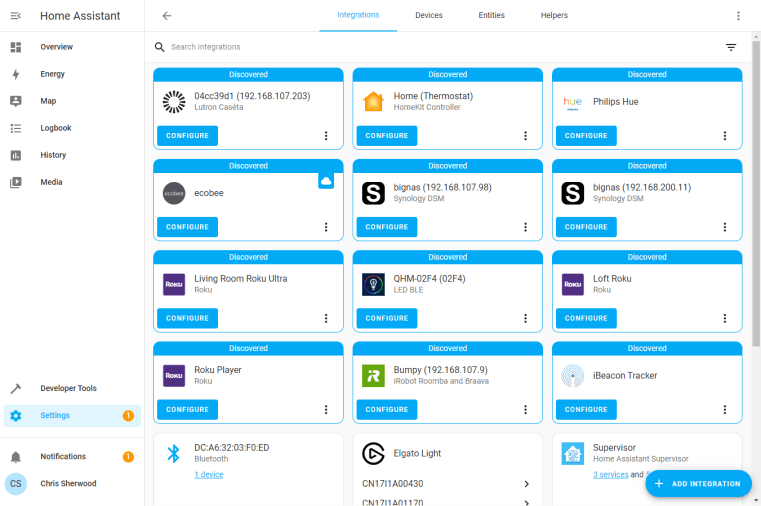
Task: Open History in the sidebar
Action: click(x=72, y=155)
